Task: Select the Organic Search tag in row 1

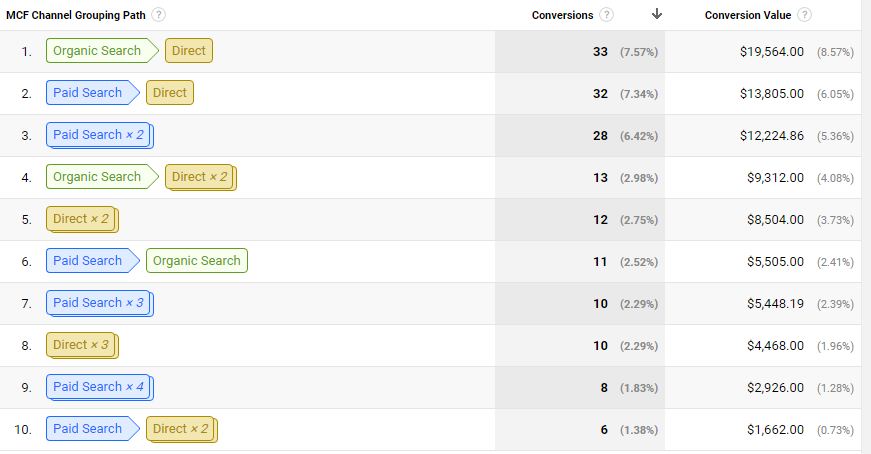Action: (97, 51)
